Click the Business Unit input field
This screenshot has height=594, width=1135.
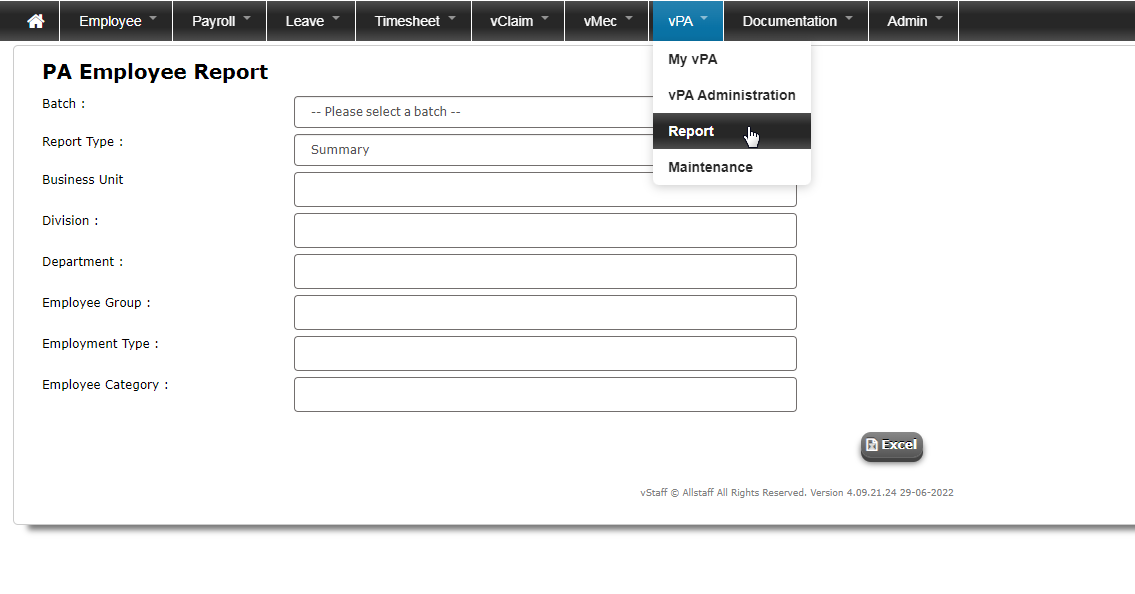(x=545, y=190)
